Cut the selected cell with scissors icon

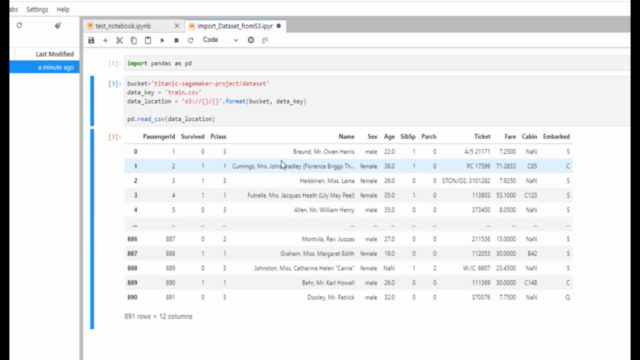coord(119,40)
